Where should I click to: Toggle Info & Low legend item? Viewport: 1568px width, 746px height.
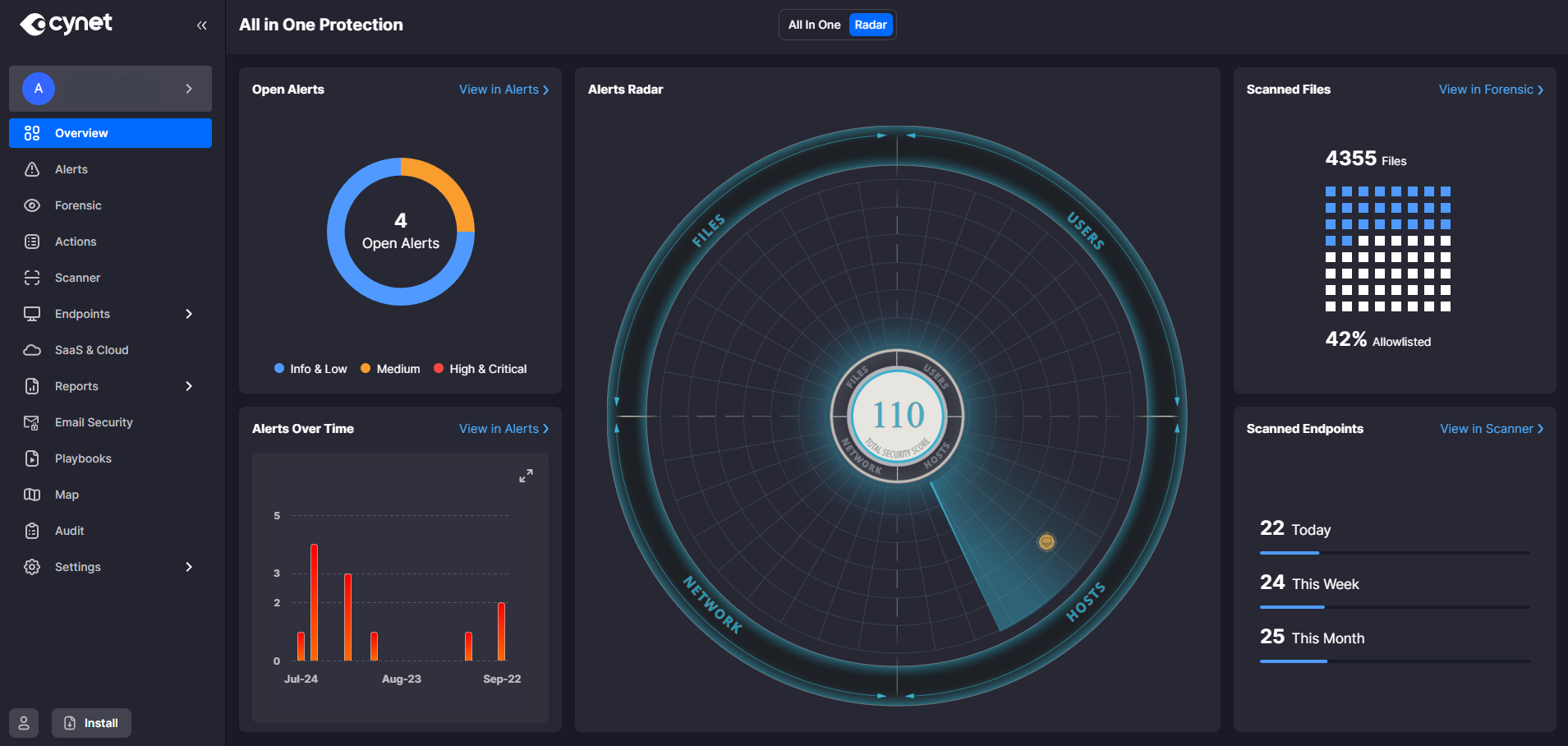click(310, 369)
